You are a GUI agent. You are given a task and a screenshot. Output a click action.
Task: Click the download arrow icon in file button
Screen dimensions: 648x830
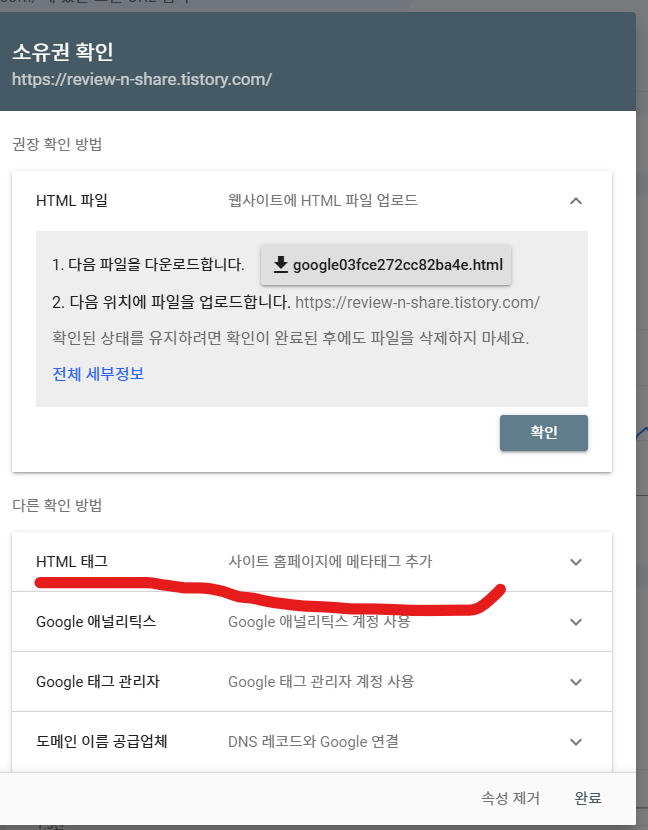(x=281, y=264)
